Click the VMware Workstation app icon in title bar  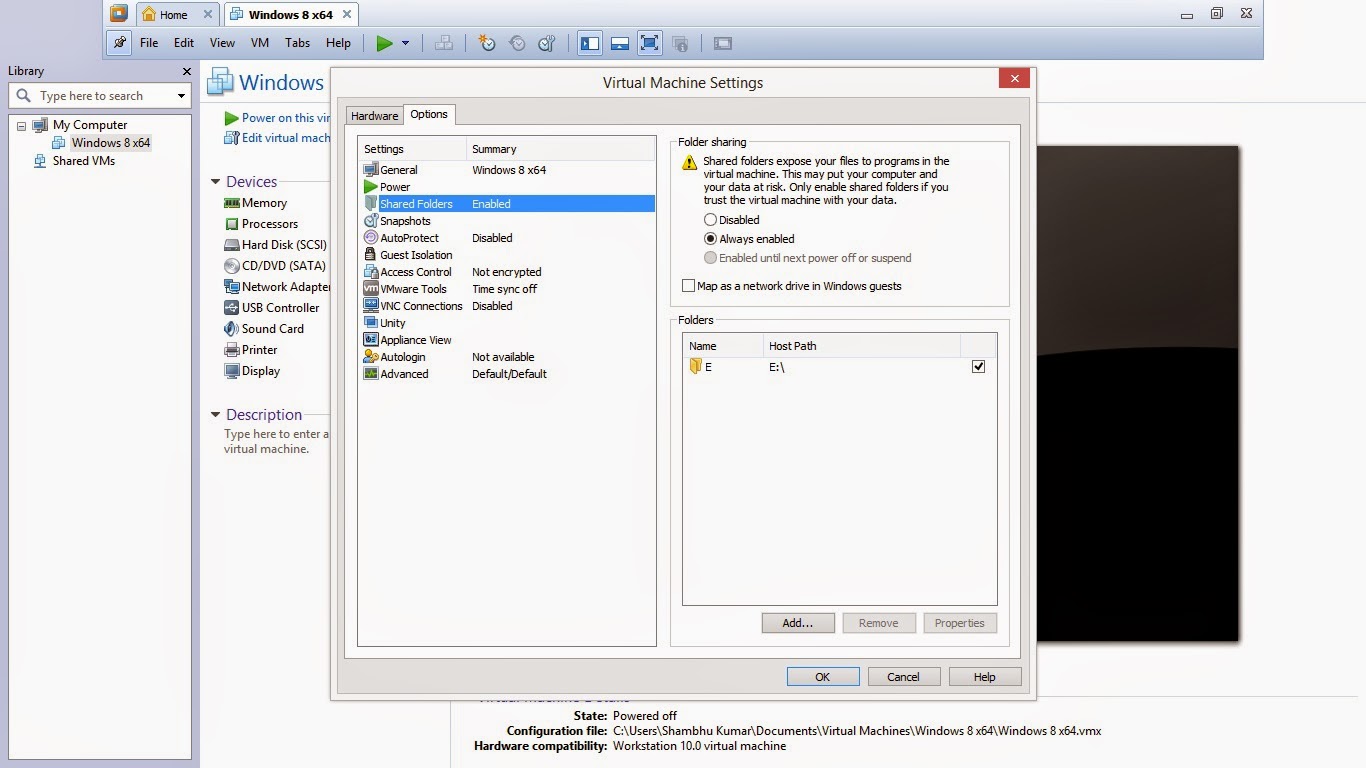(x=119, y=14)
